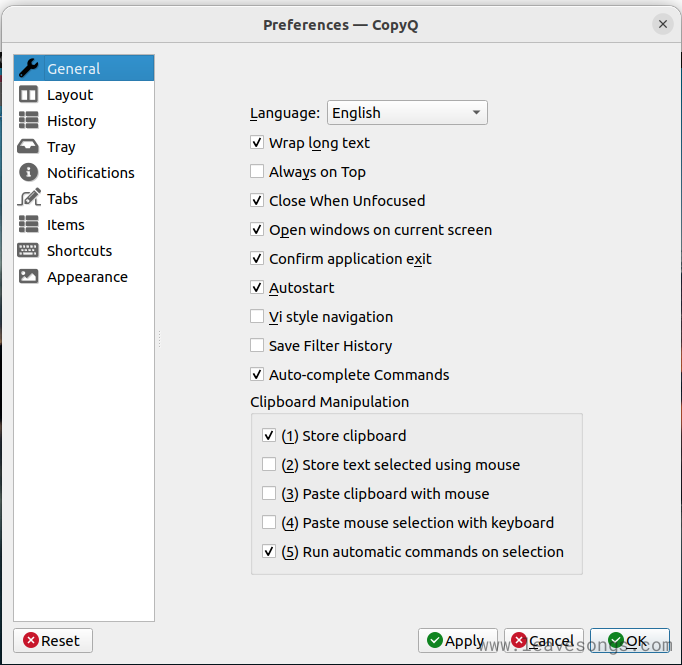
Task: Enable Save Filter History
Action: 257,346
